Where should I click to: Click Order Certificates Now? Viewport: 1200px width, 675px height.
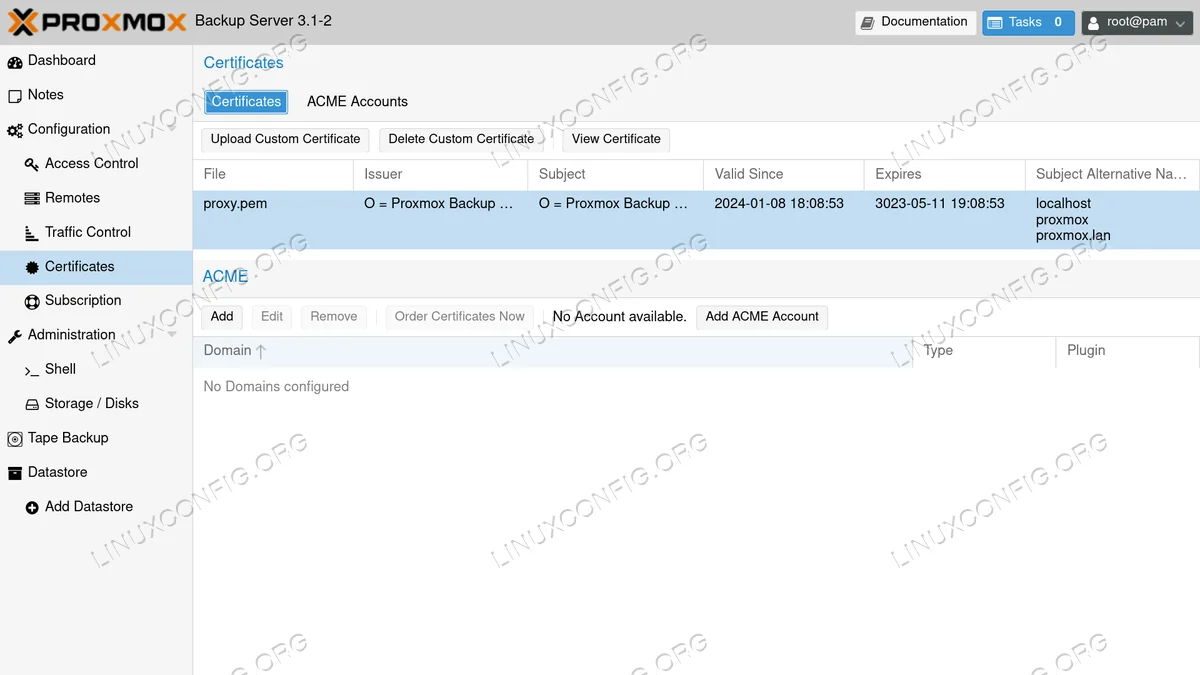460,316
